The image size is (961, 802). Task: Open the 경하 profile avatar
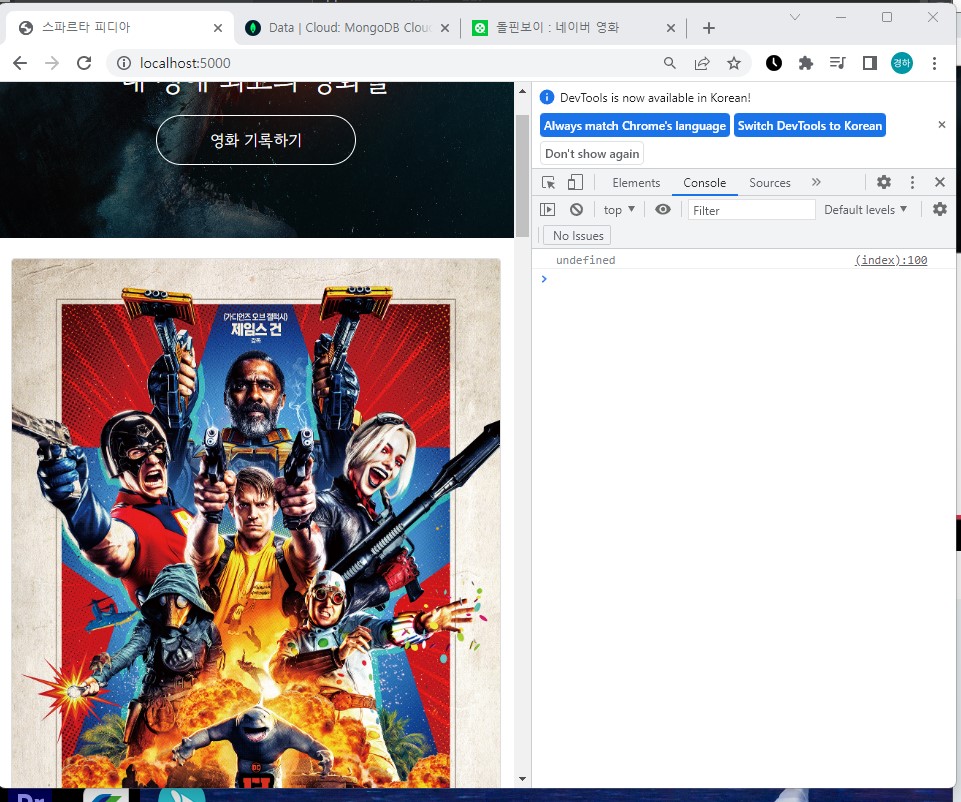tap(902, 62)
